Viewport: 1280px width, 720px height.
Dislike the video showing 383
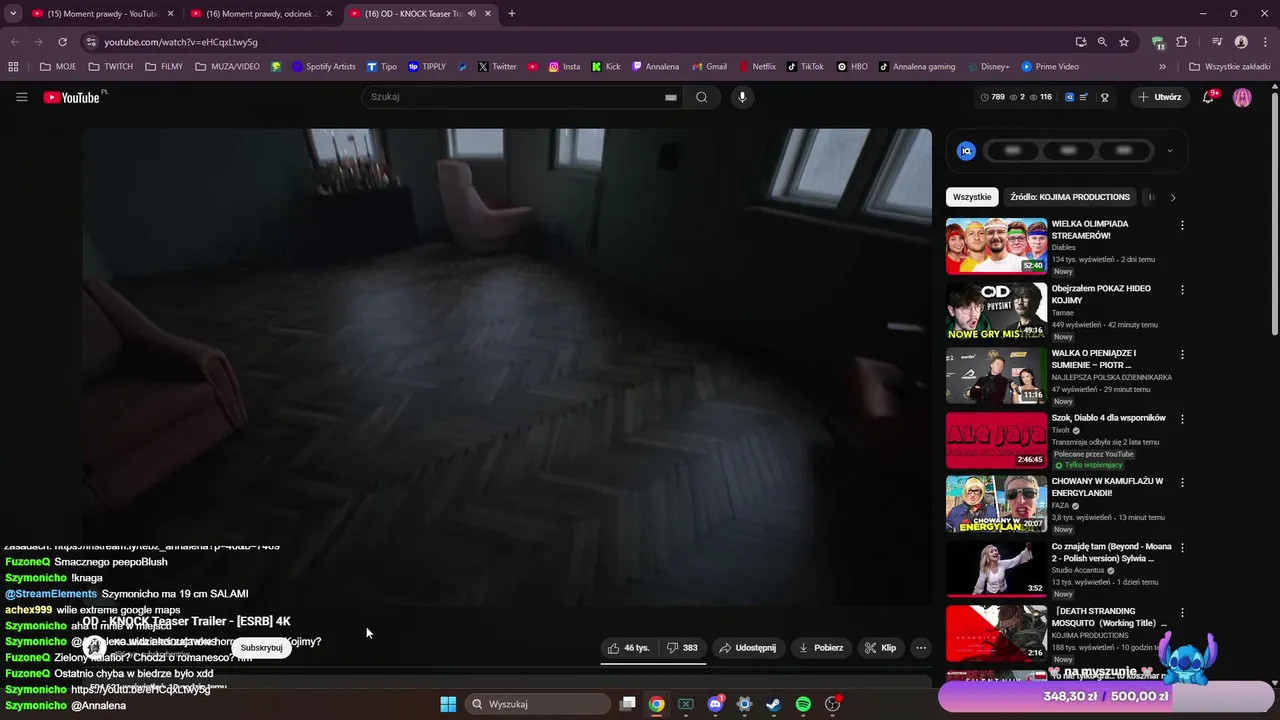point(682,648)
